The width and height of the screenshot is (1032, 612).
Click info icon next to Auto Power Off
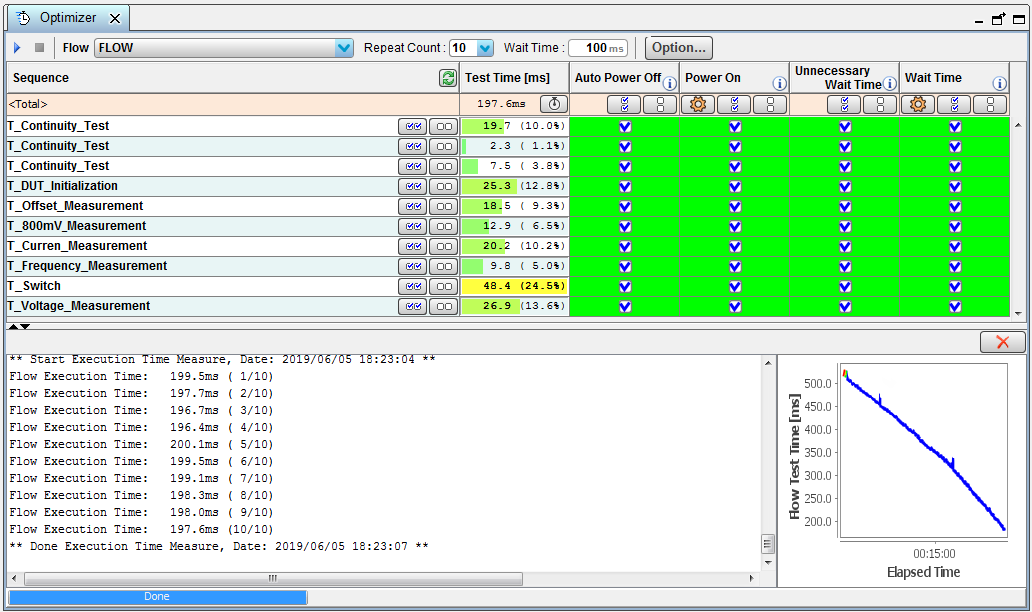pyautogui.click(x=670, y=83)
